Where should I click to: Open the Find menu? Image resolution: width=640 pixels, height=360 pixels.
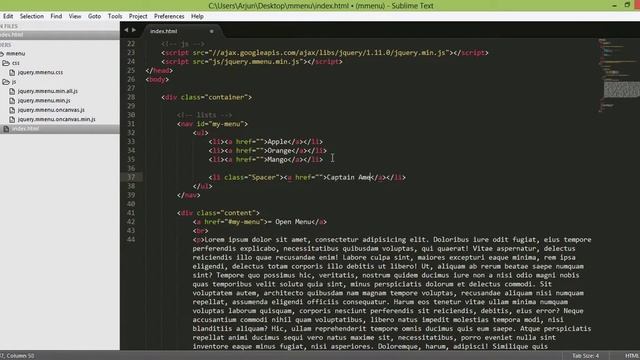pos(56,16)
